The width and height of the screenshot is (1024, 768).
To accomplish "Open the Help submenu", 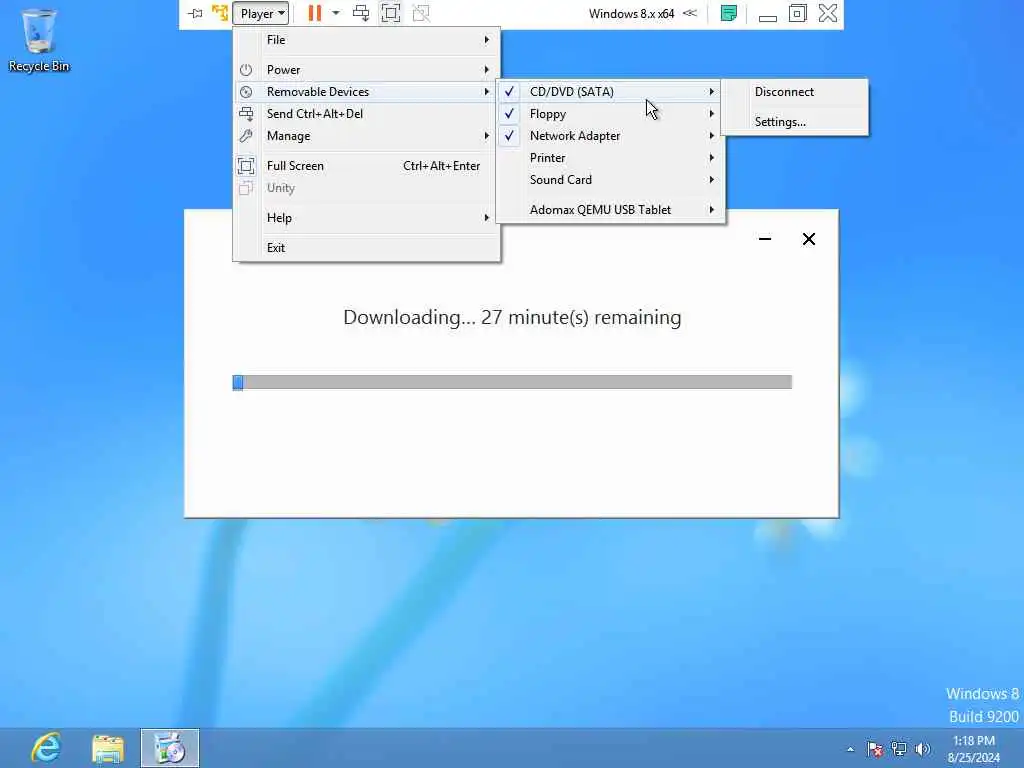I will pyautogui.click(x=367, y=218).
